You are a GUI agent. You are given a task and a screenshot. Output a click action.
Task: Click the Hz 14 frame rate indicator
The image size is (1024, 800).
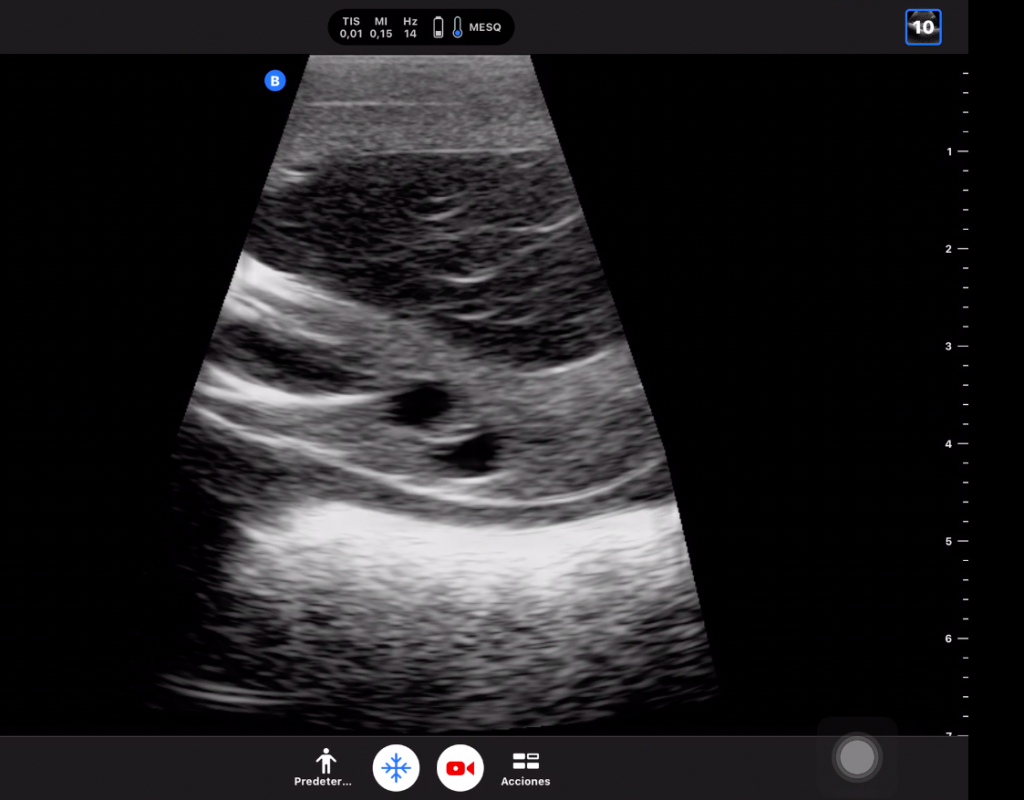click(410, 28)
